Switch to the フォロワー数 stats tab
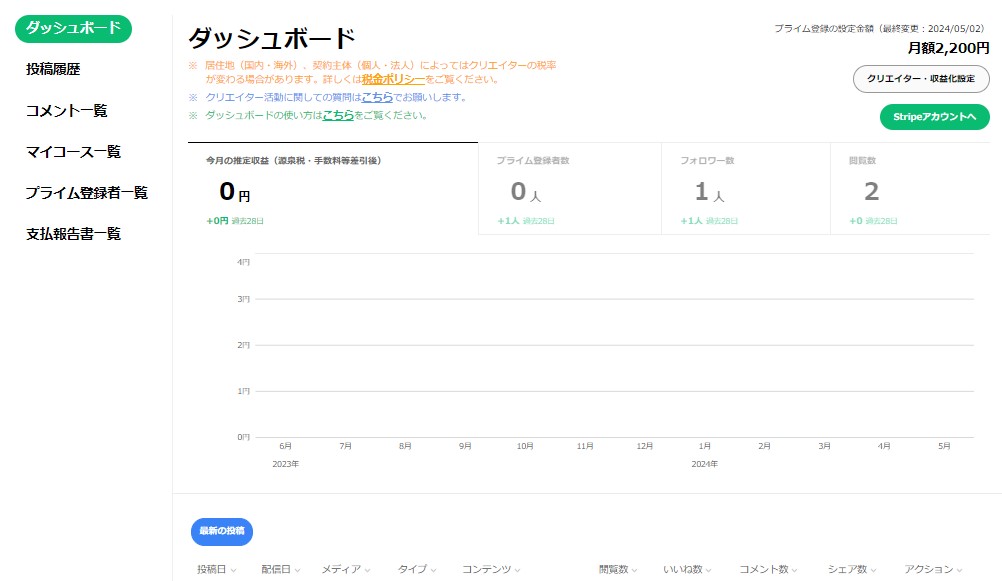Viewport: 1002px width, 581px height. tap(748, 187)
